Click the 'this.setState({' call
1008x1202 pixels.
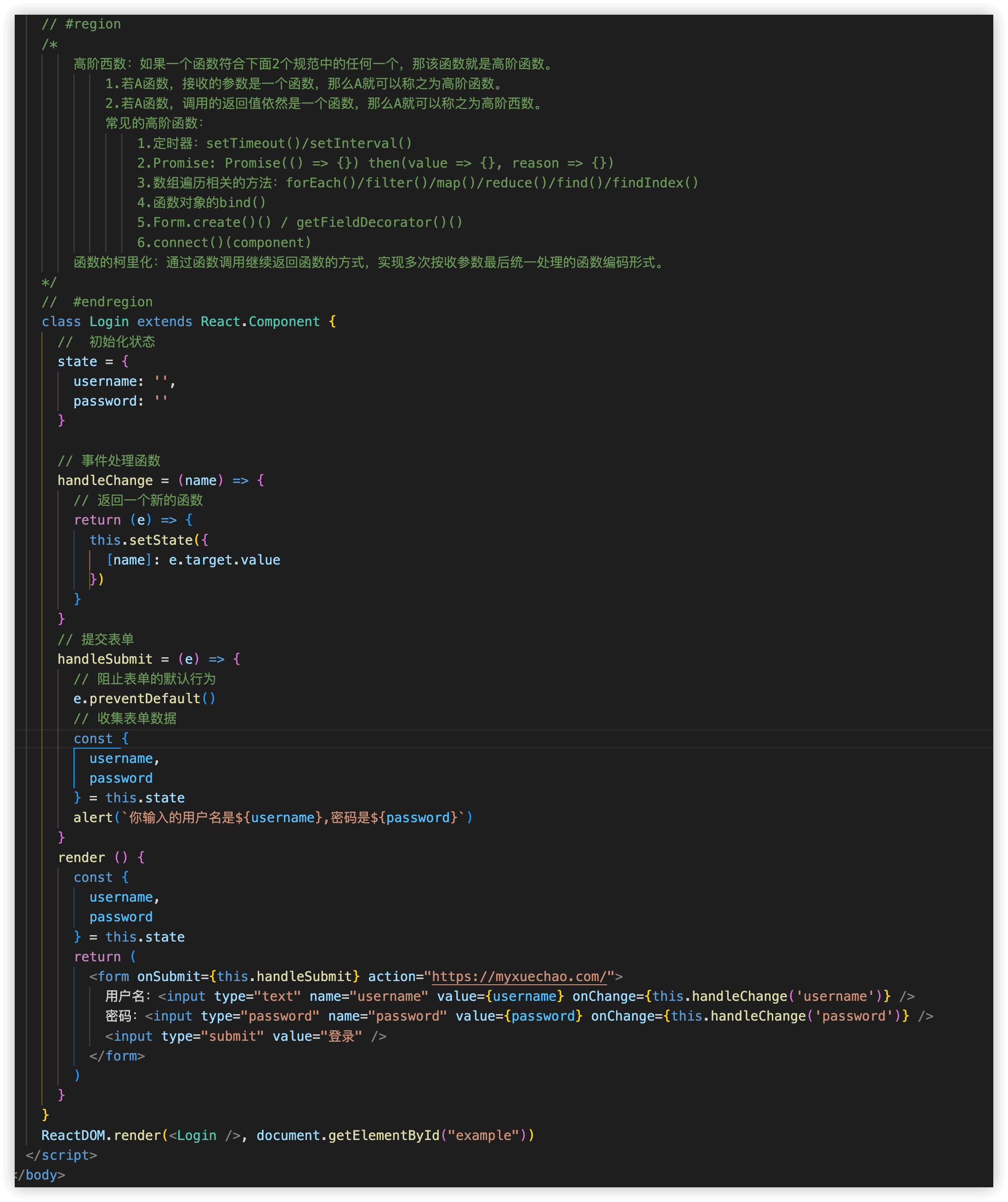pyautogui.click(x=149, y=540)
